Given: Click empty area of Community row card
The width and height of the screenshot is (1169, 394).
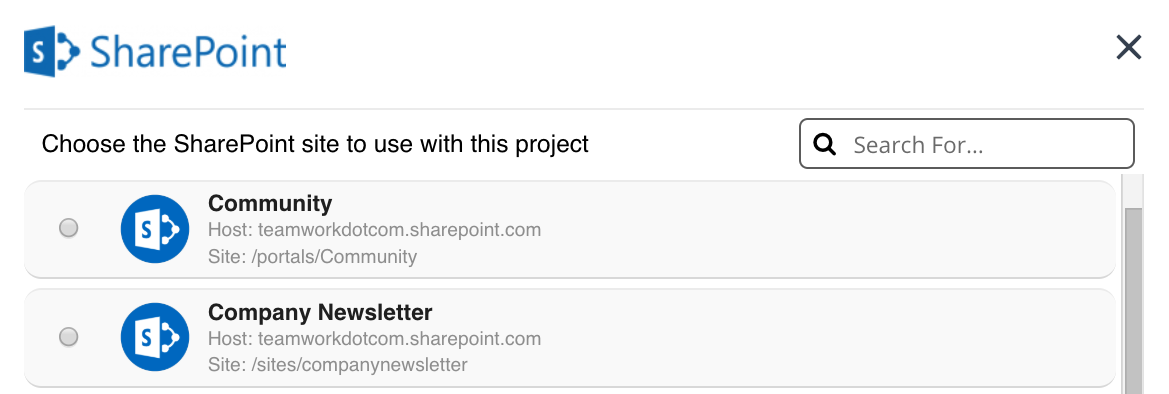Looking at the screenshot, I should point(820,229).
